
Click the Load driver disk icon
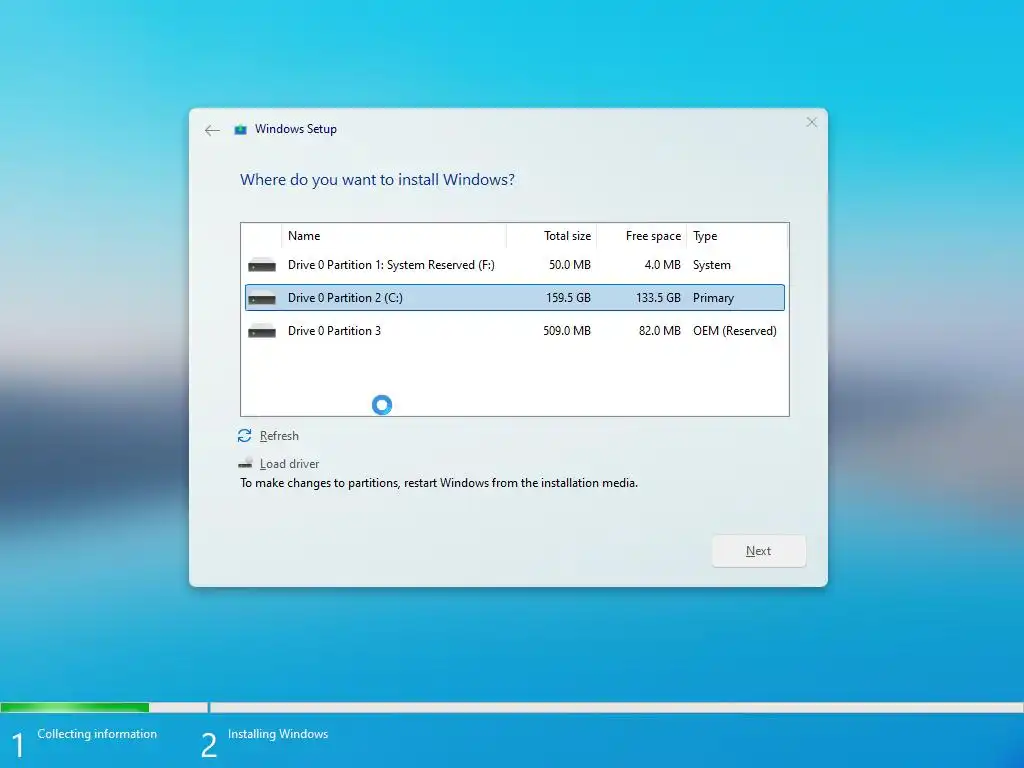point(246,463)
